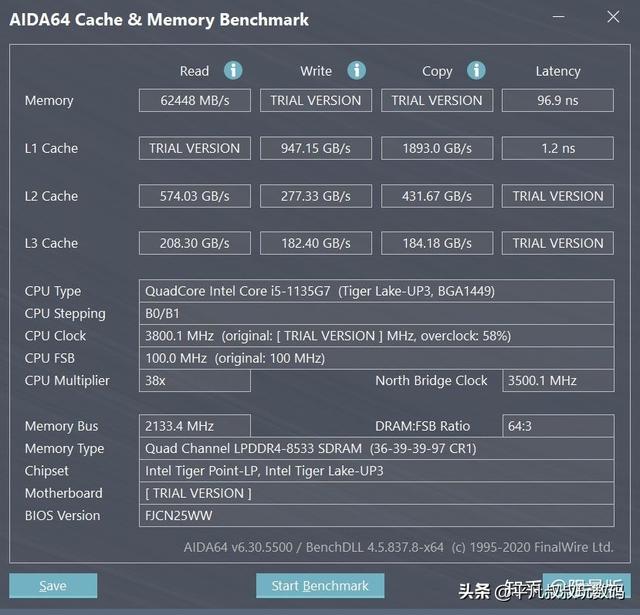
Task: Click the Motherboard label
Action: (64, 493)
